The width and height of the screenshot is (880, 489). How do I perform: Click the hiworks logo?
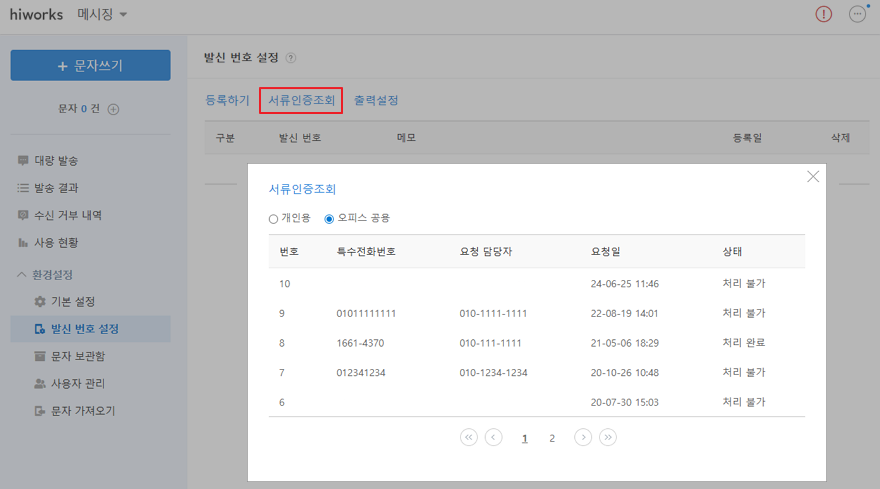35,14
